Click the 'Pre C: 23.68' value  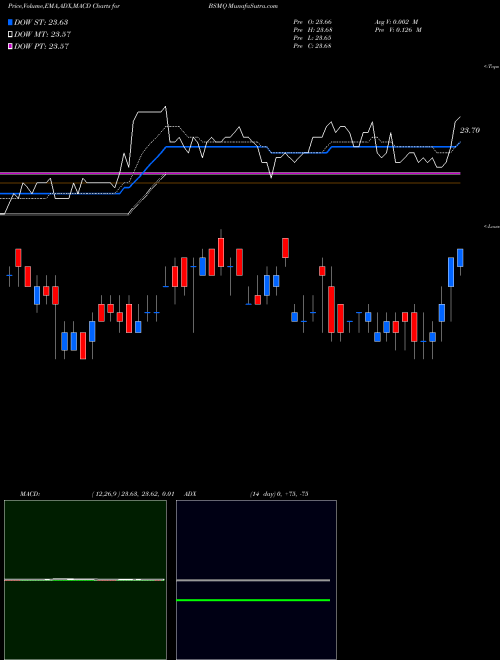(312, 46)
